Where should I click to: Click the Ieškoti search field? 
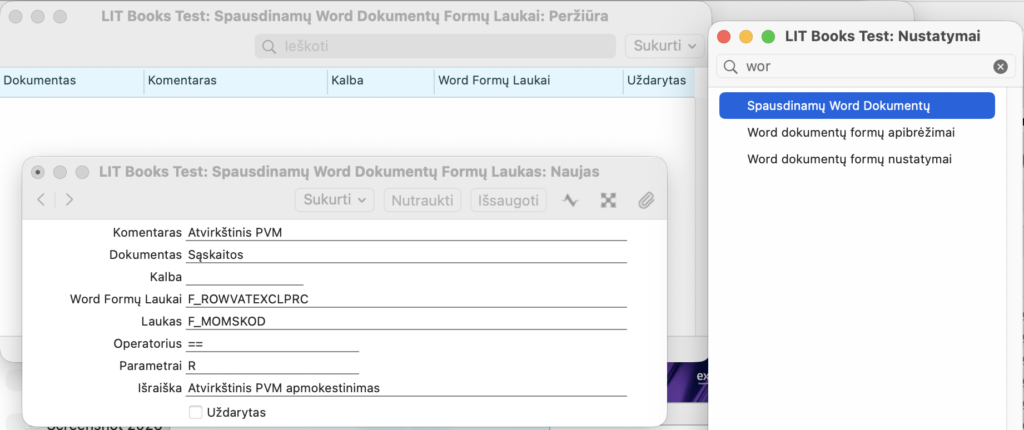435,46
